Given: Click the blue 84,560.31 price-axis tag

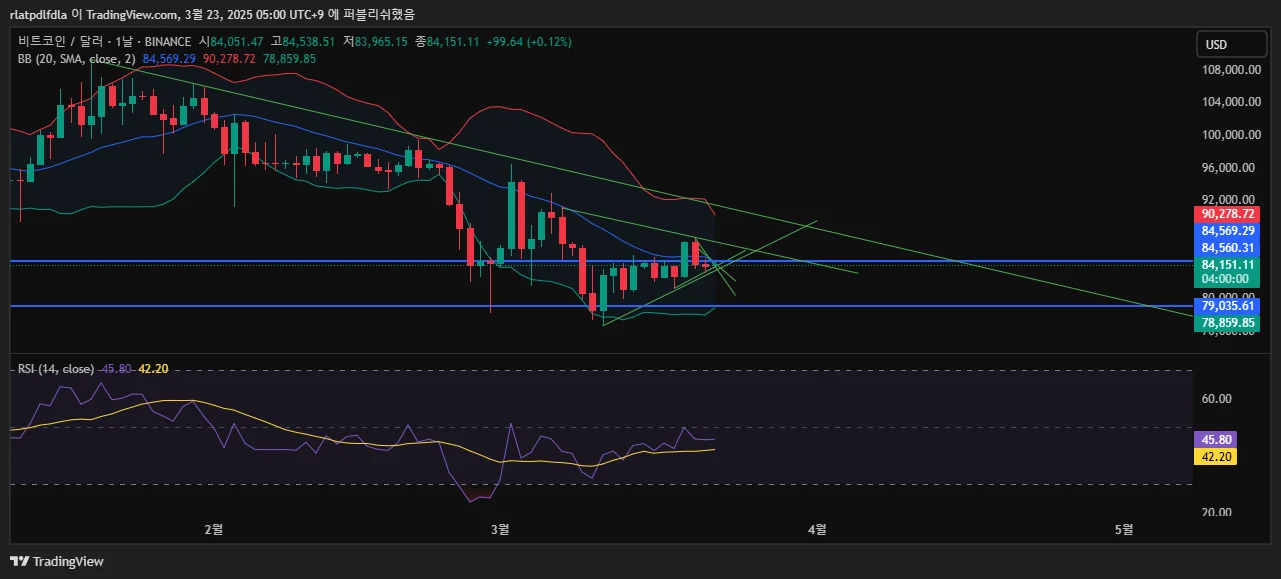Looking at the screenshot, I should coord(1226,248).
